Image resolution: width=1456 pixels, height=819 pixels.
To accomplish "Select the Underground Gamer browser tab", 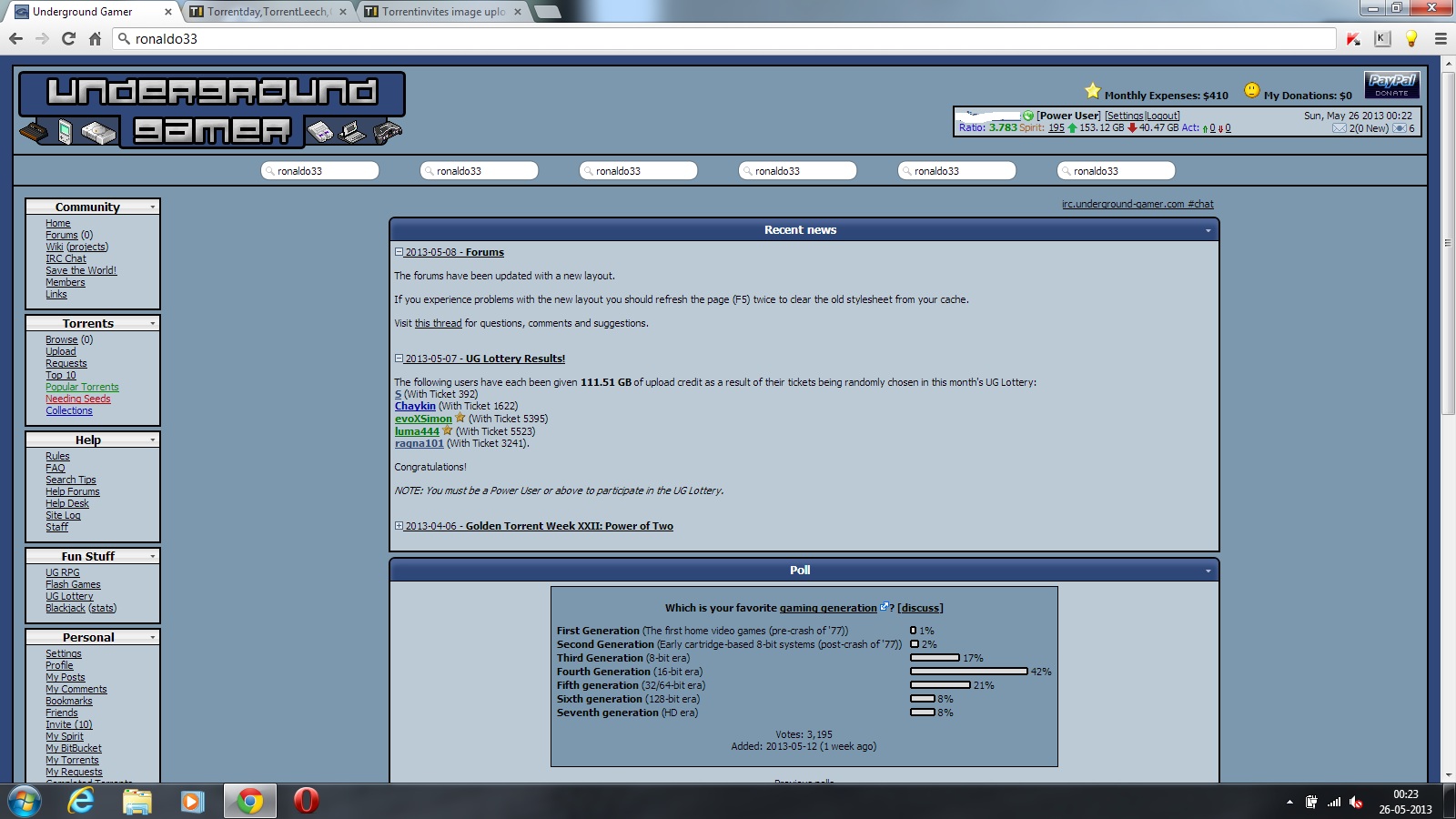I will (x=94, y=12).
